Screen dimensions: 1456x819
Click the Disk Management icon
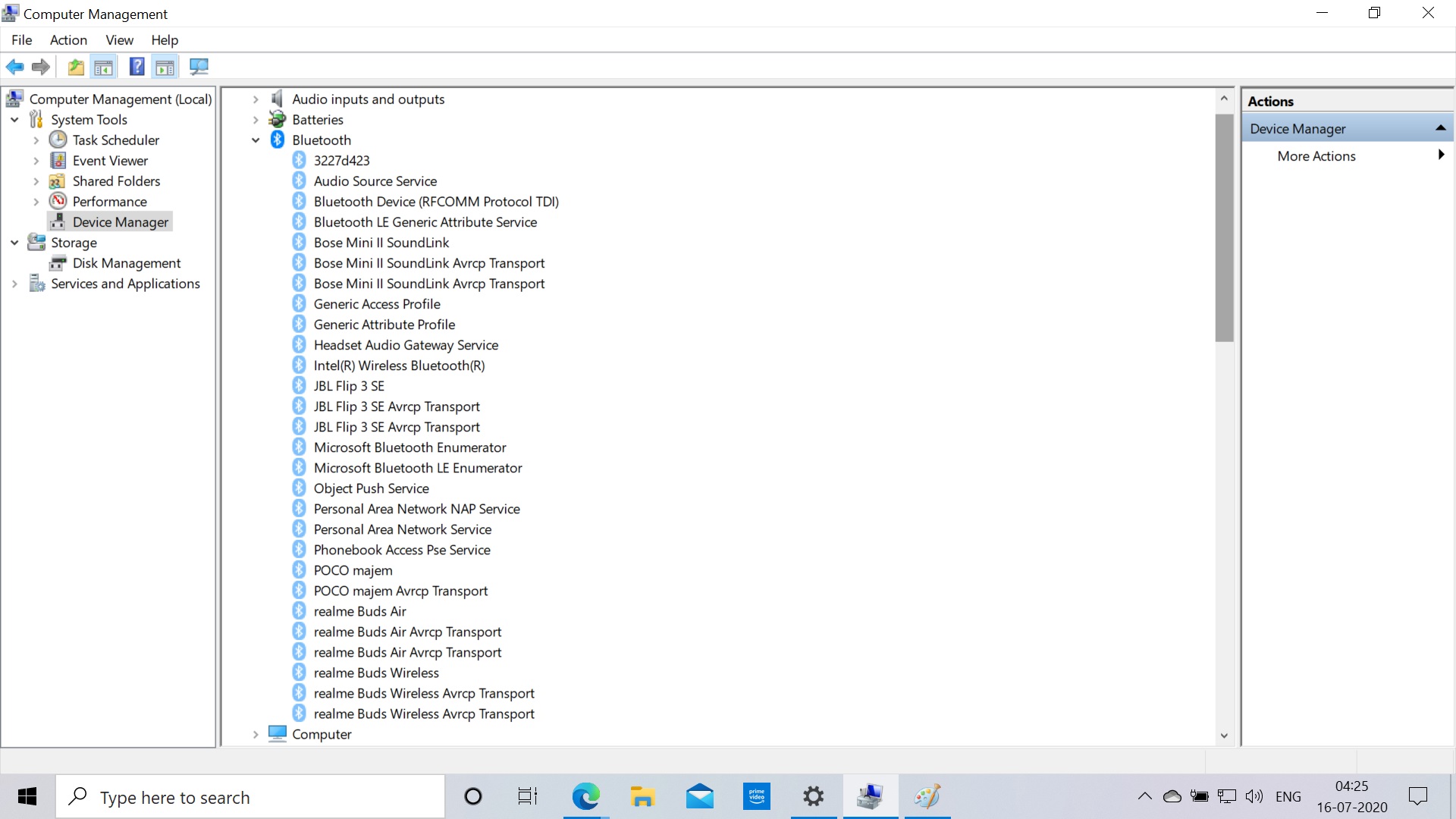58,262
